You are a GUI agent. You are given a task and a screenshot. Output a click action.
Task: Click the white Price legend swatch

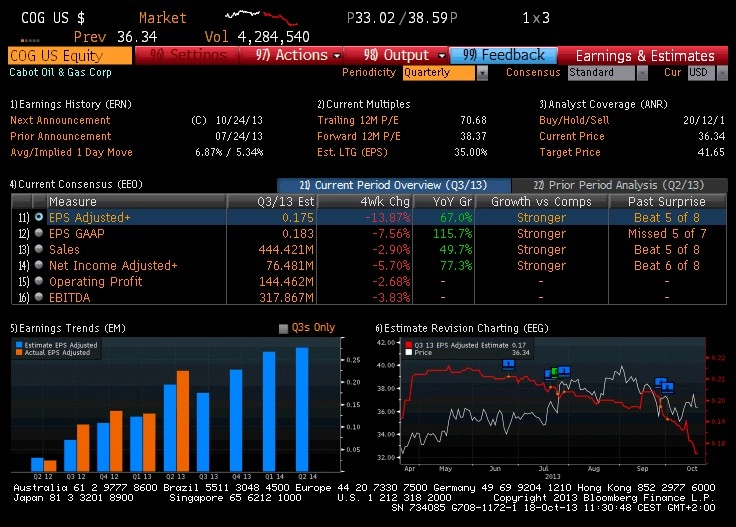tap(409, 352)
